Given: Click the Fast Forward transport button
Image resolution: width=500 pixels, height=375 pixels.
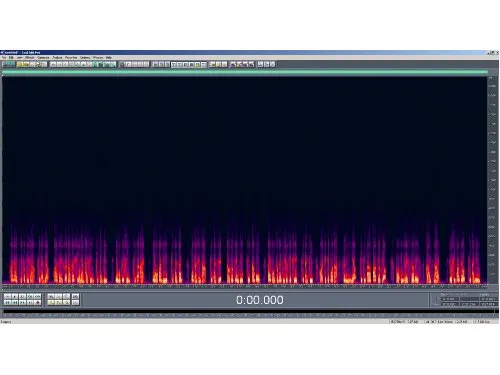Looking at the screenshot, I should coord(22,302).
